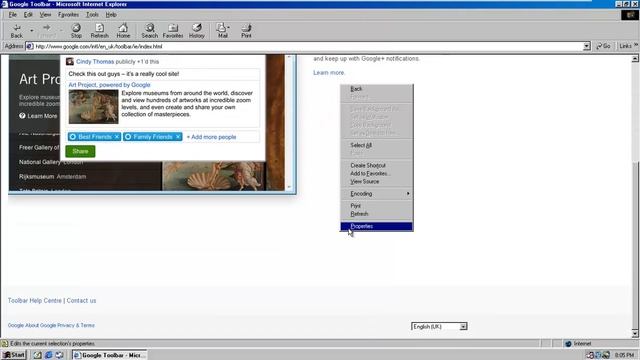
Task: Choose Back in the context menu
Action: 376,89
